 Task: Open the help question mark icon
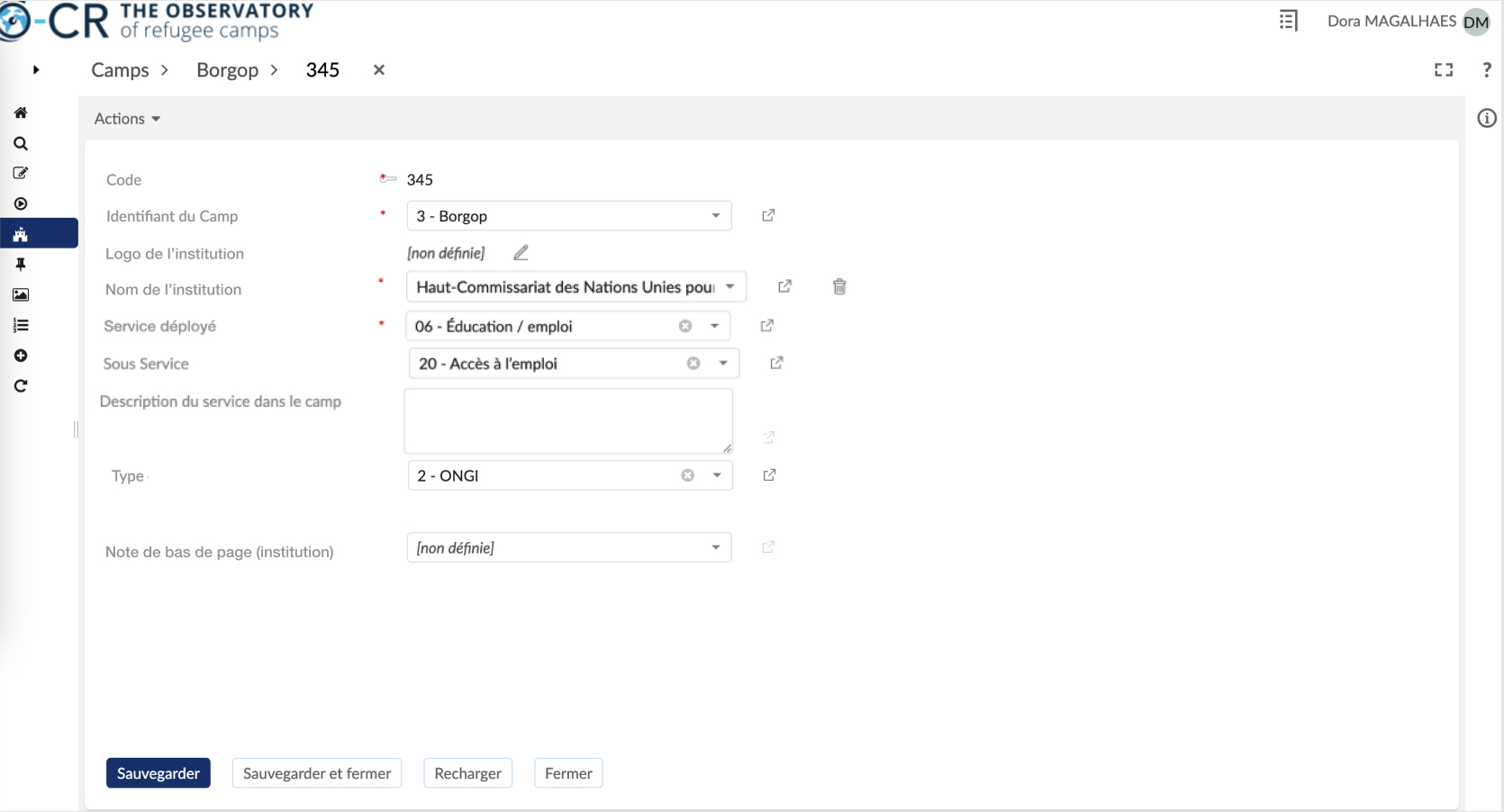1486,69
